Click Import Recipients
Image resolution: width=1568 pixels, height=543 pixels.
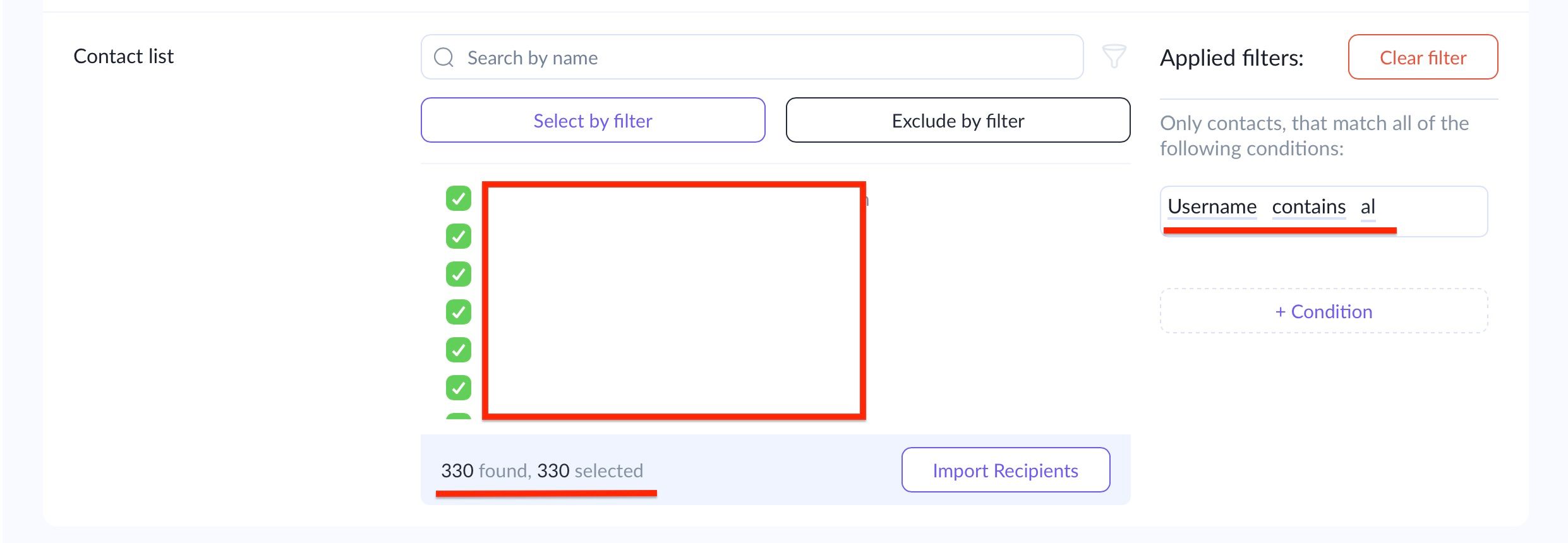click(1005, 470)
